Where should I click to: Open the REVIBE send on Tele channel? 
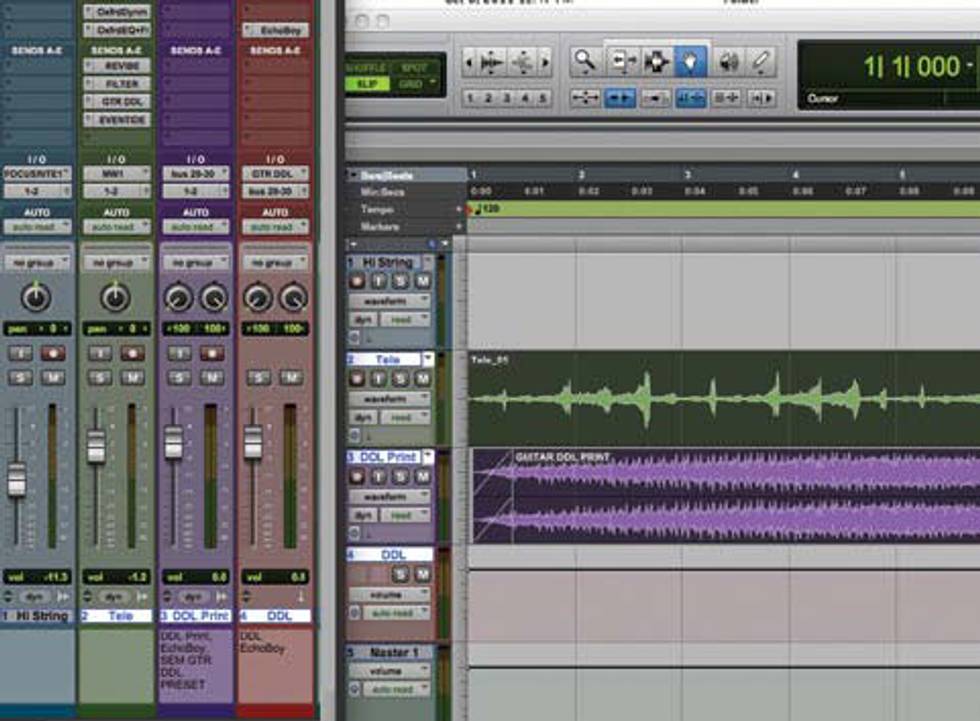pos(117,66)
